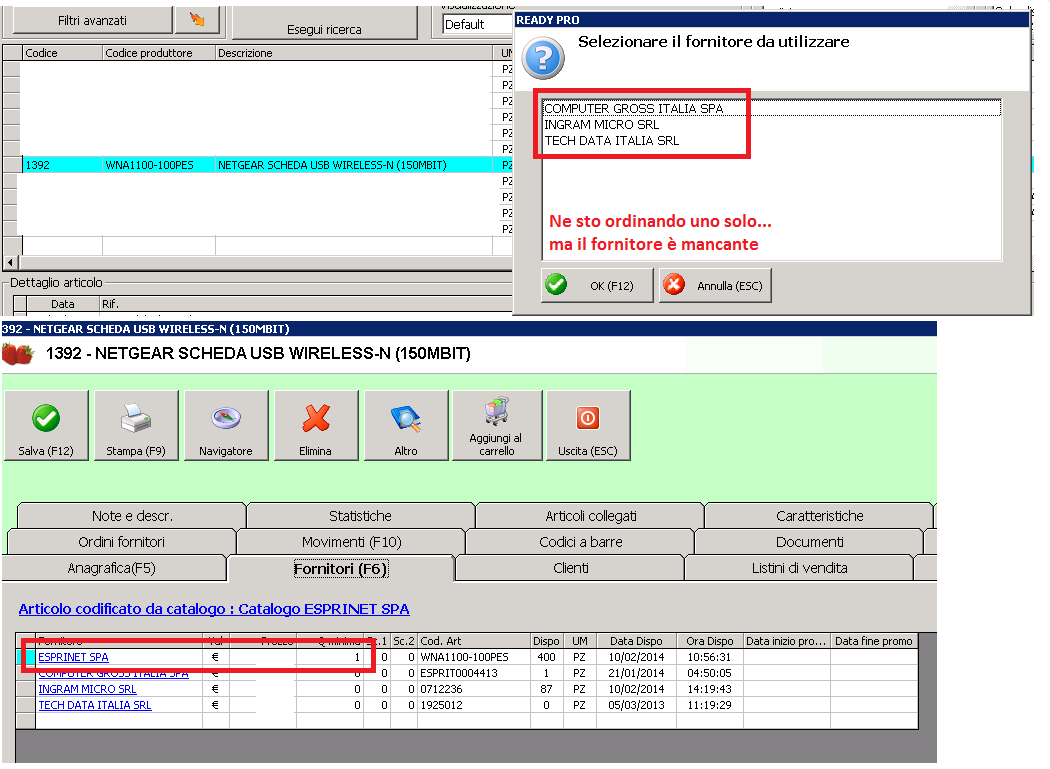
Task: Click the Ora Dispo column header
Action: 710,641
